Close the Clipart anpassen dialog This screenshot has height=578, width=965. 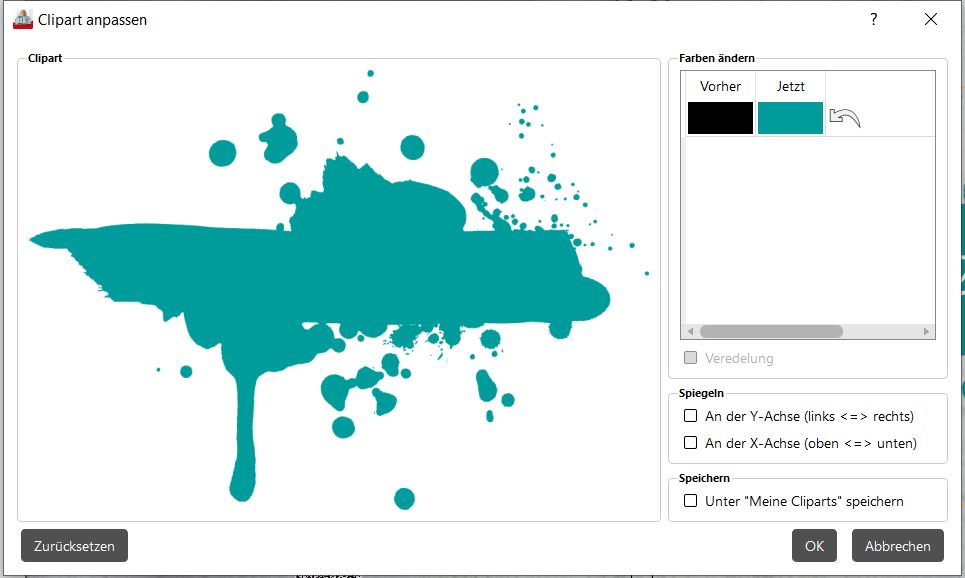931,19
